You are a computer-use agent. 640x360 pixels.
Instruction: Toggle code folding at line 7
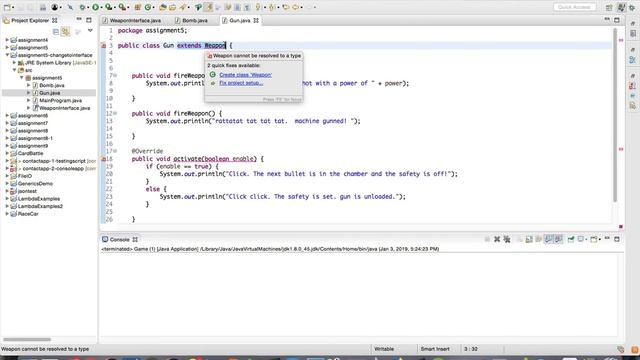(115, 76)
